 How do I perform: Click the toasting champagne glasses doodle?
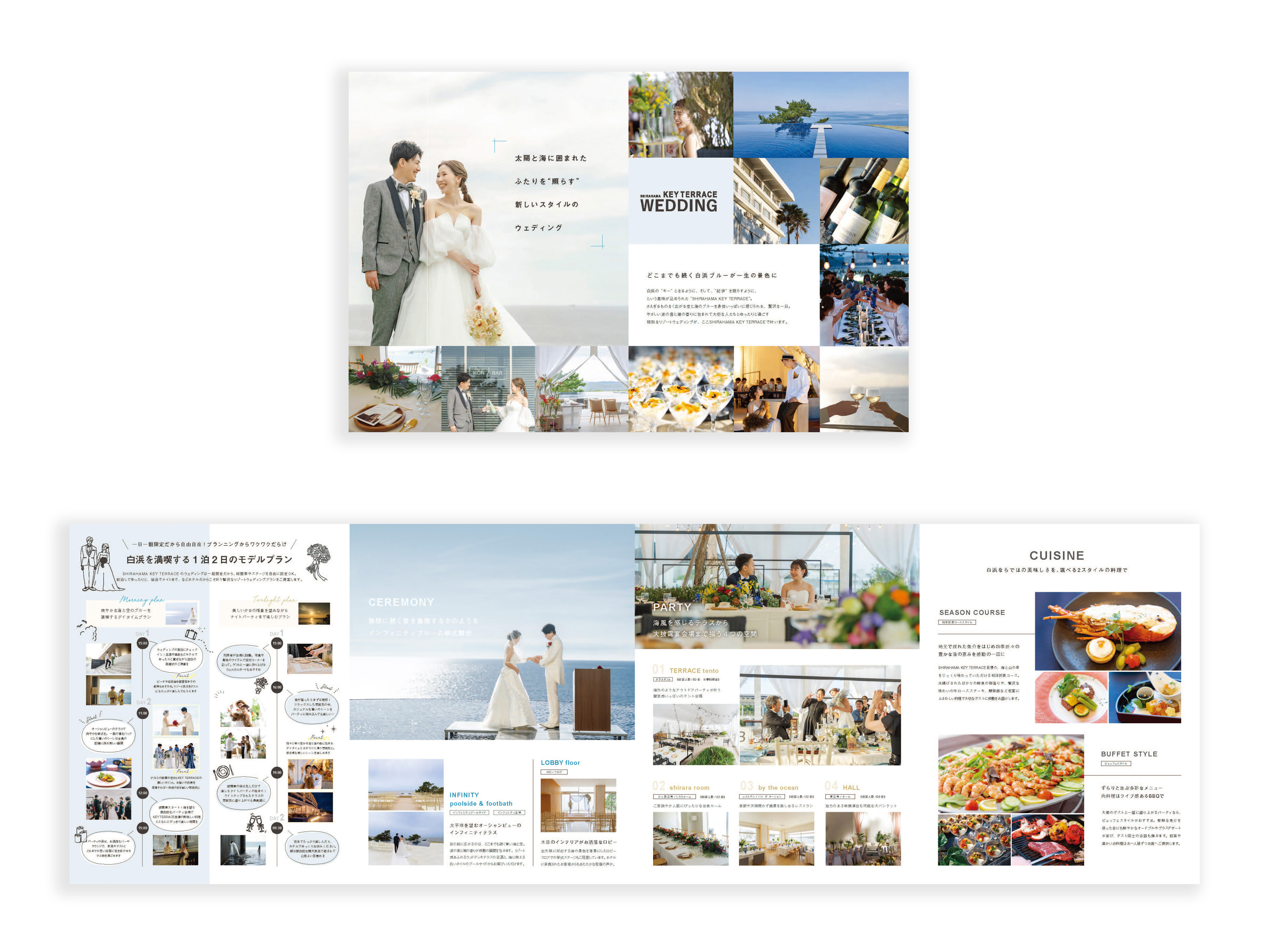pyautogui.click(x=256, y=823)
